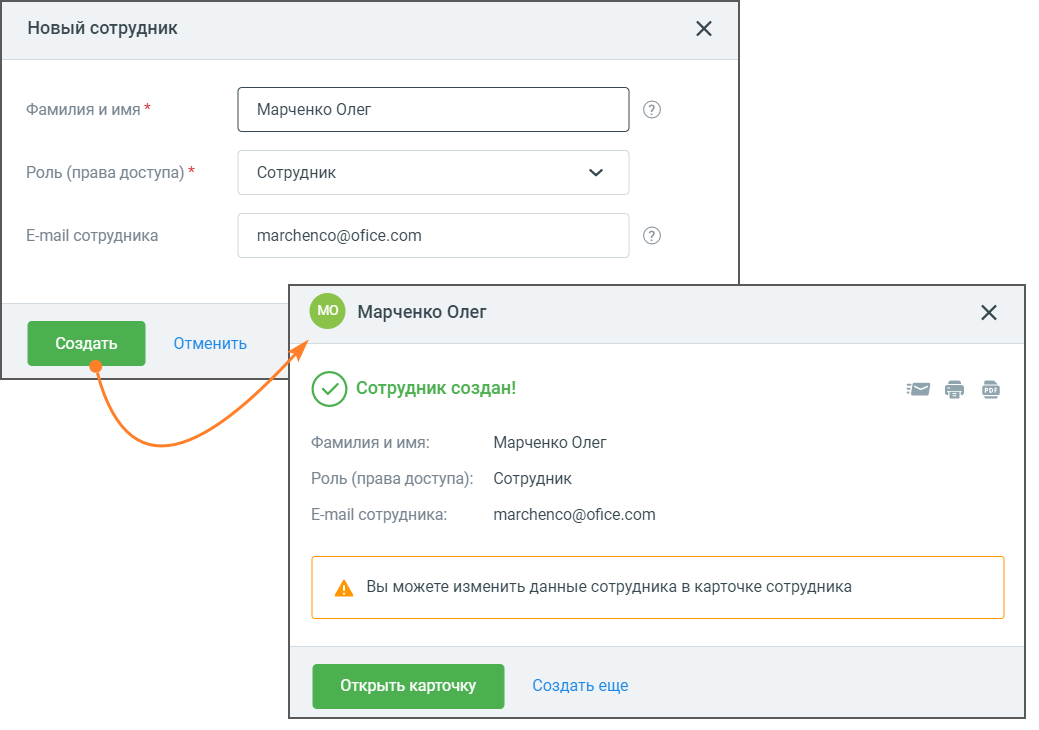Click the Фамилия и имя * form label
The width and height of the screenshot is (1039, 730).
[88, 109]
